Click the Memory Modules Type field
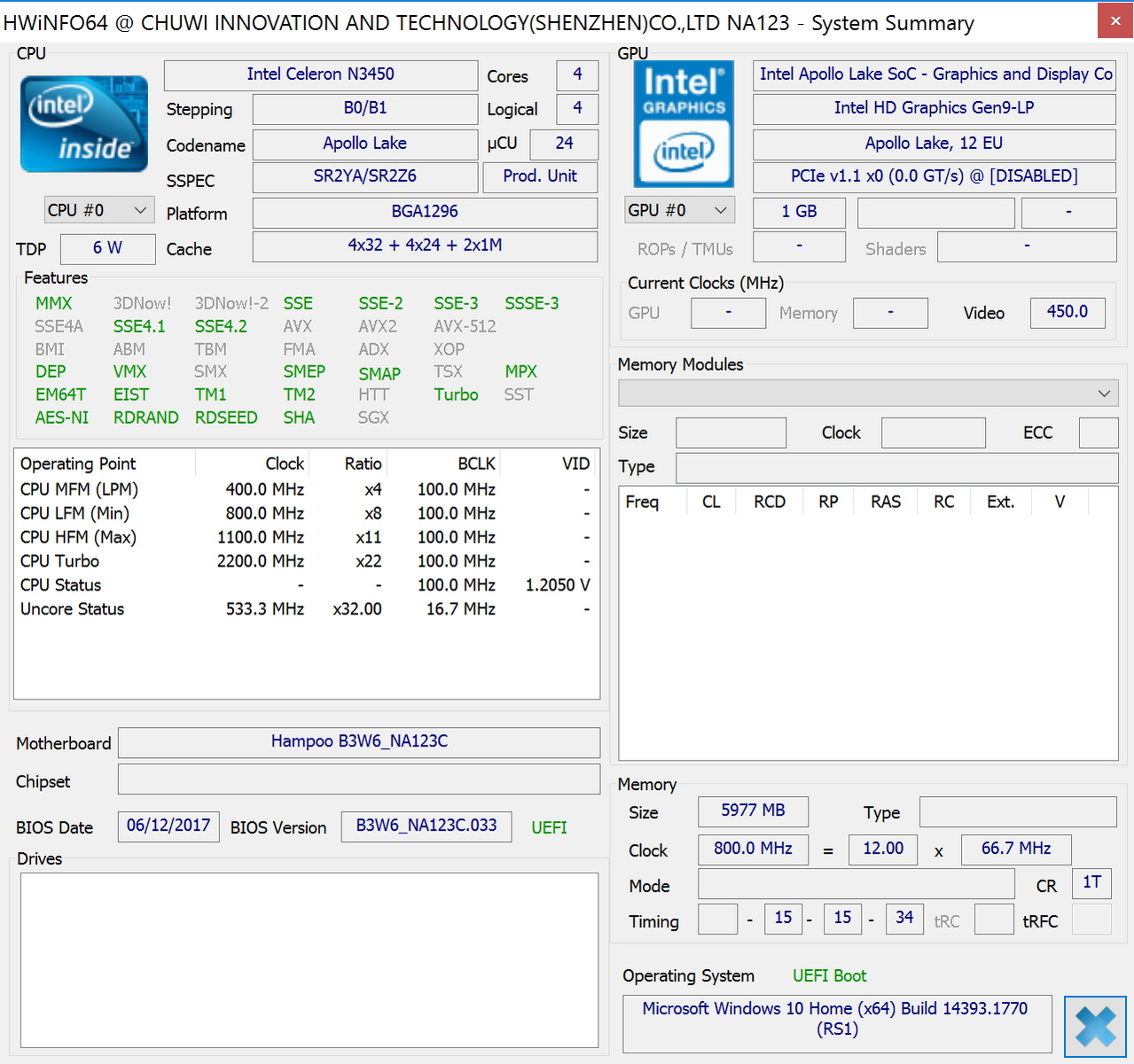The width and height of the screenshot is (1134, 1064). click(897, 468)
